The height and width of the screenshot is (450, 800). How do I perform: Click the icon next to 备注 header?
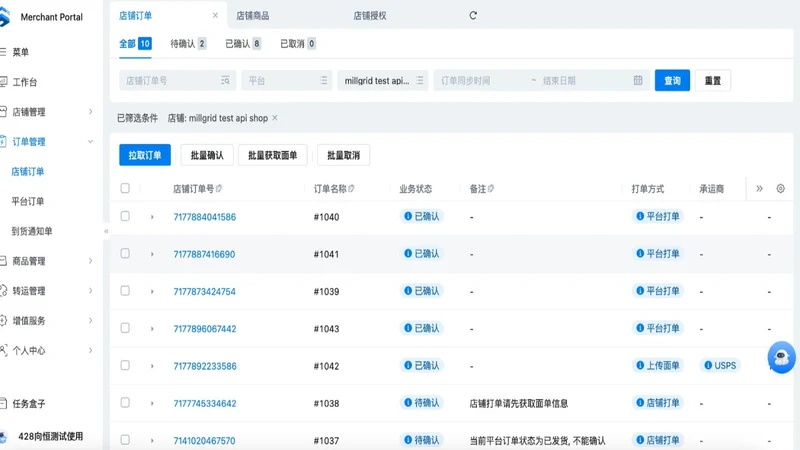coord(490,188)
